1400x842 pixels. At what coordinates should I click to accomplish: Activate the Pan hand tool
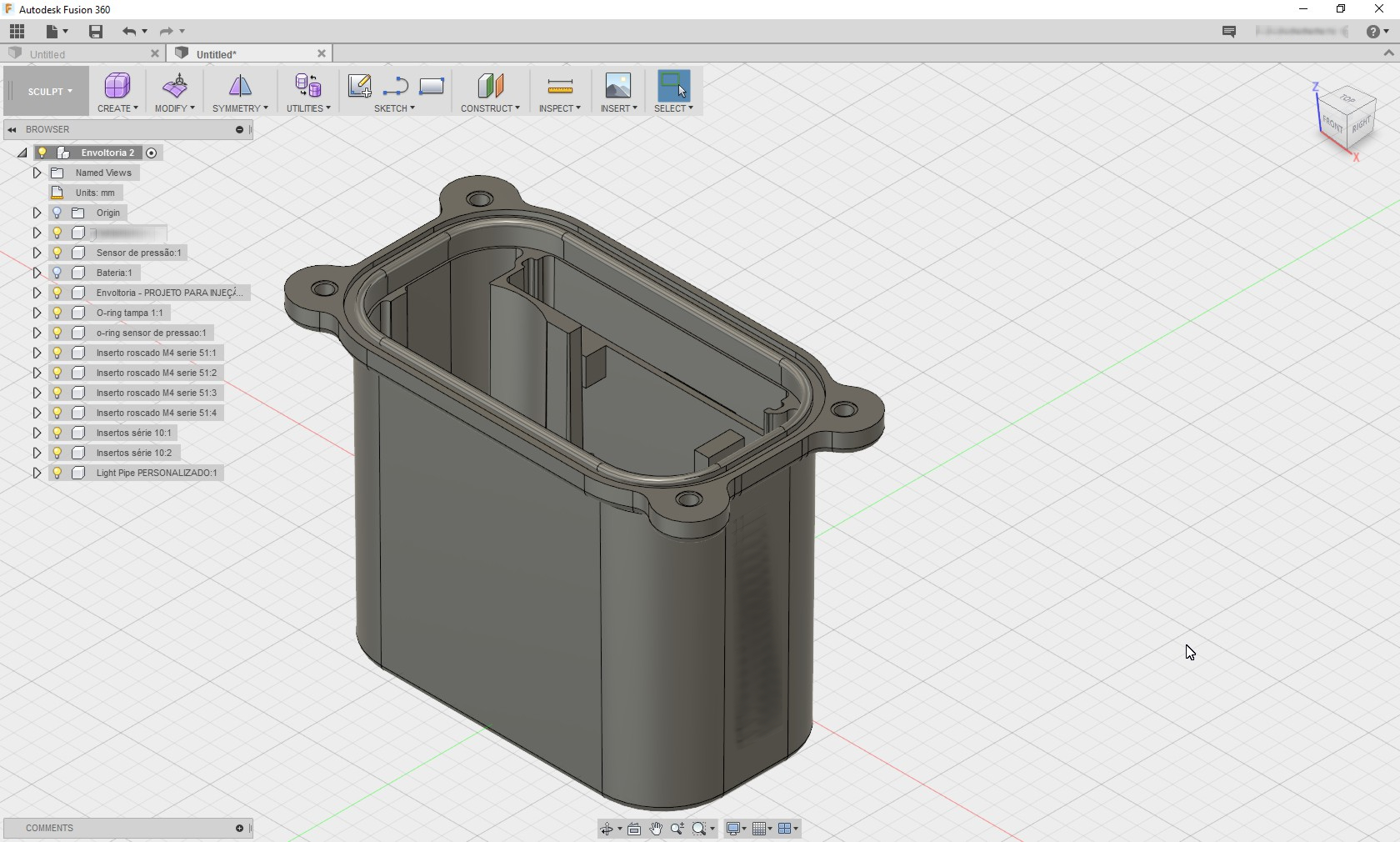[656, 829]
